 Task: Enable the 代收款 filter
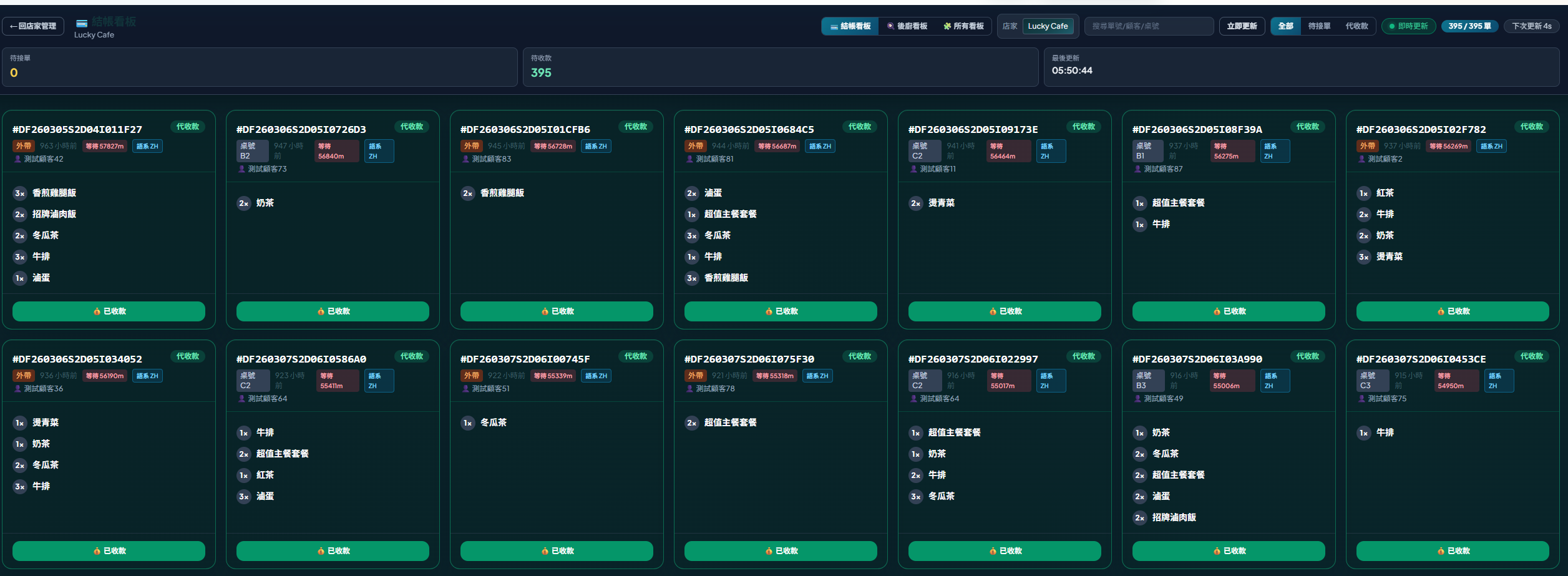(x=1358, y=26)
